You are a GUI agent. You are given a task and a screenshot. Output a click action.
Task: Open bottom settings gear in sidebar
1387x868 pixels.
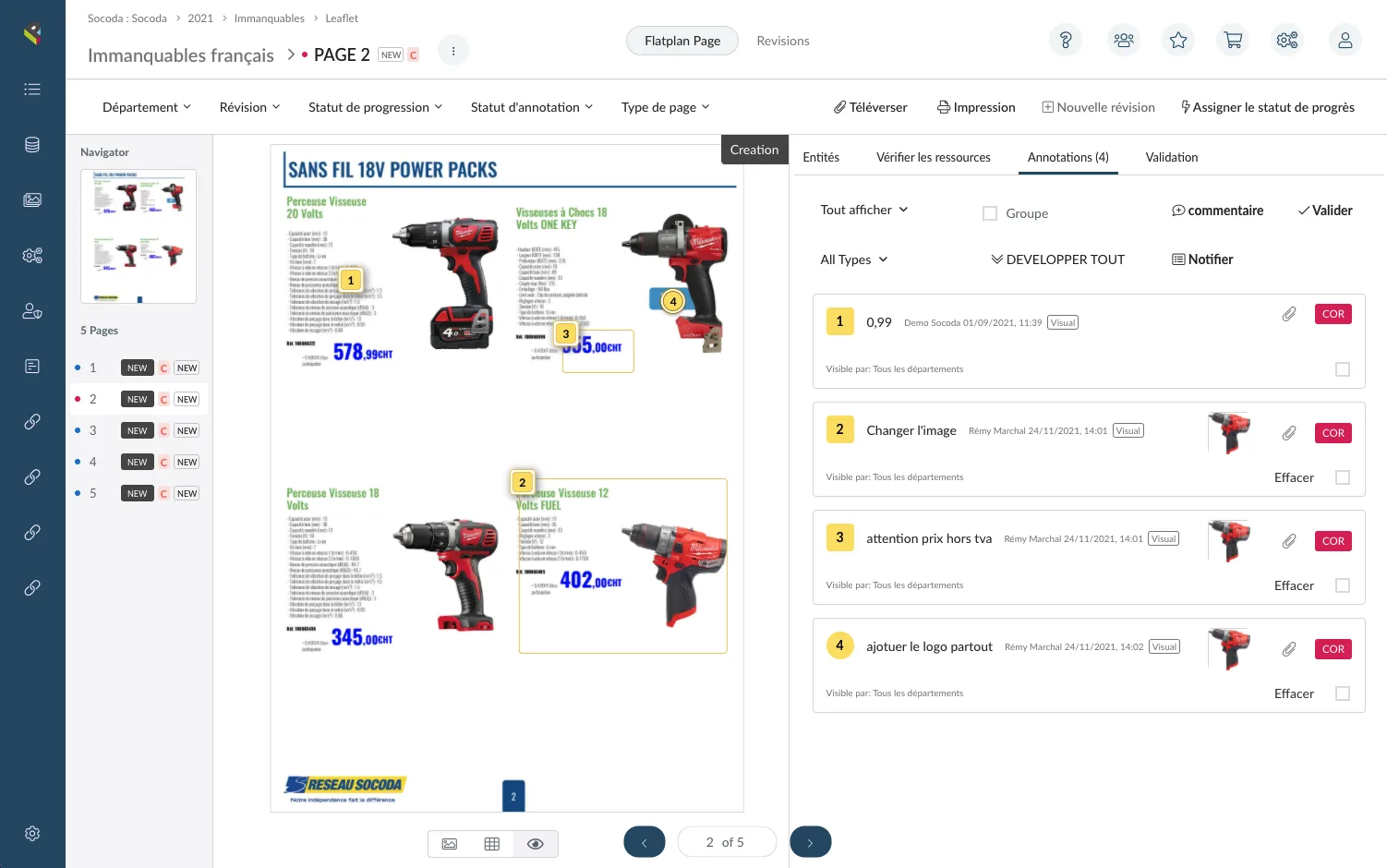32,834
